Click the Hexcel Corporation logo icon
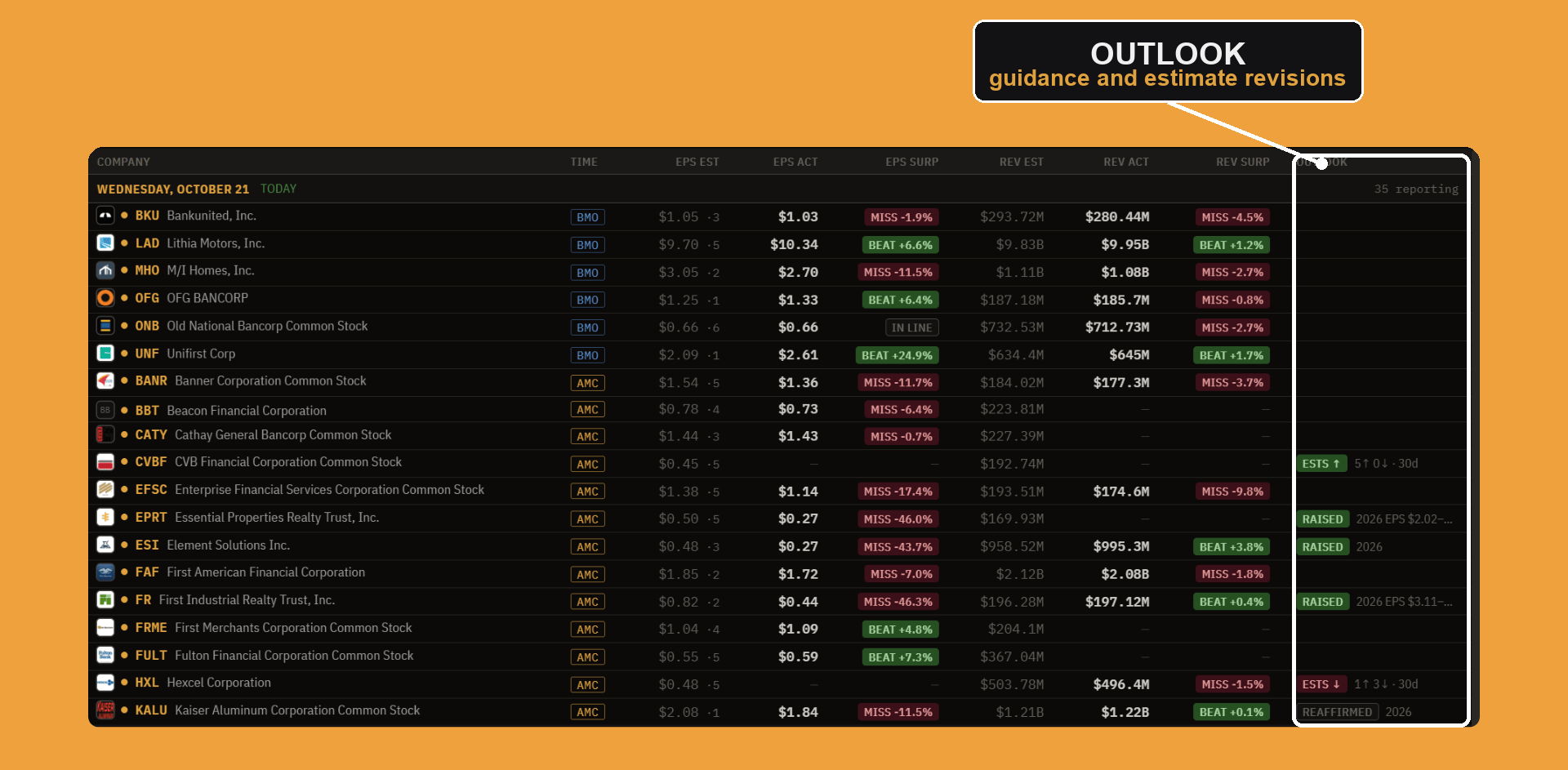The image size is (1568, 770). pos(105,683)
